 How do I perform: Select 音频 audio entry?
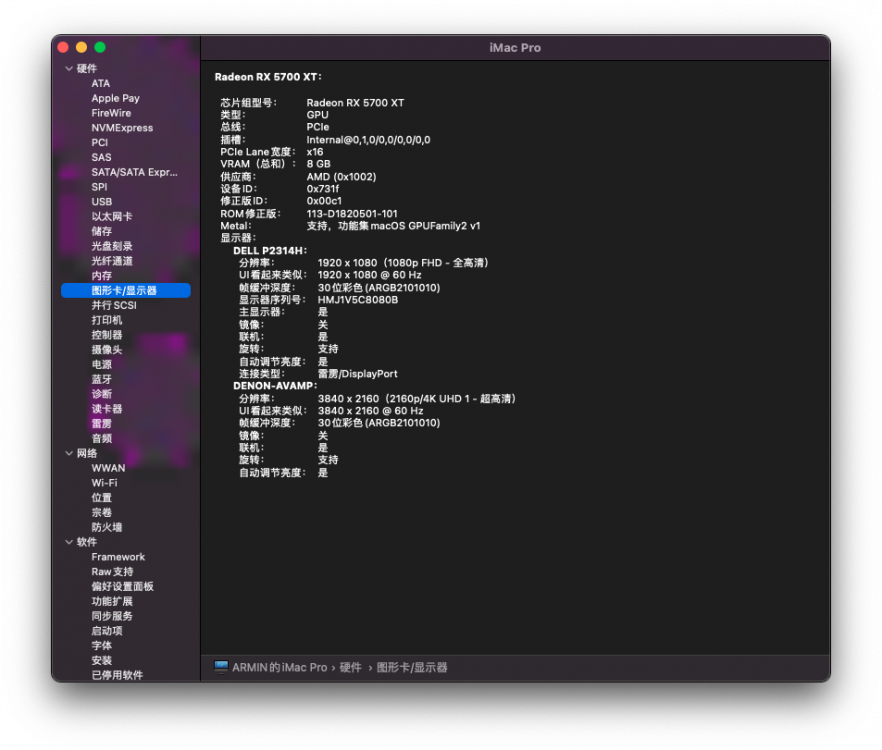102,438
